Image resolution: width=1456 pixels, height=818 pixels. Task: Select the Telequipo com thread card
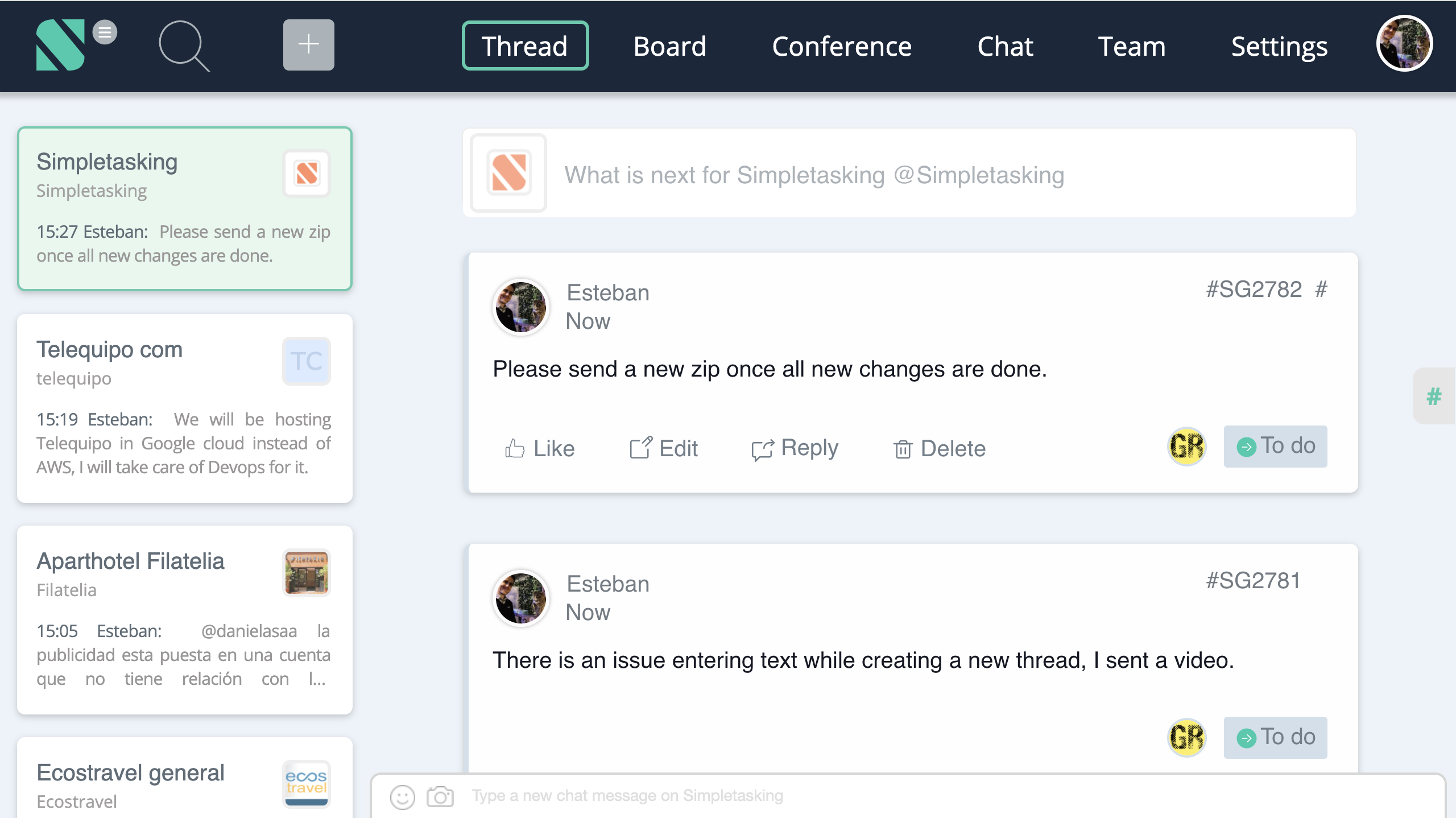(x=185, y=408)
